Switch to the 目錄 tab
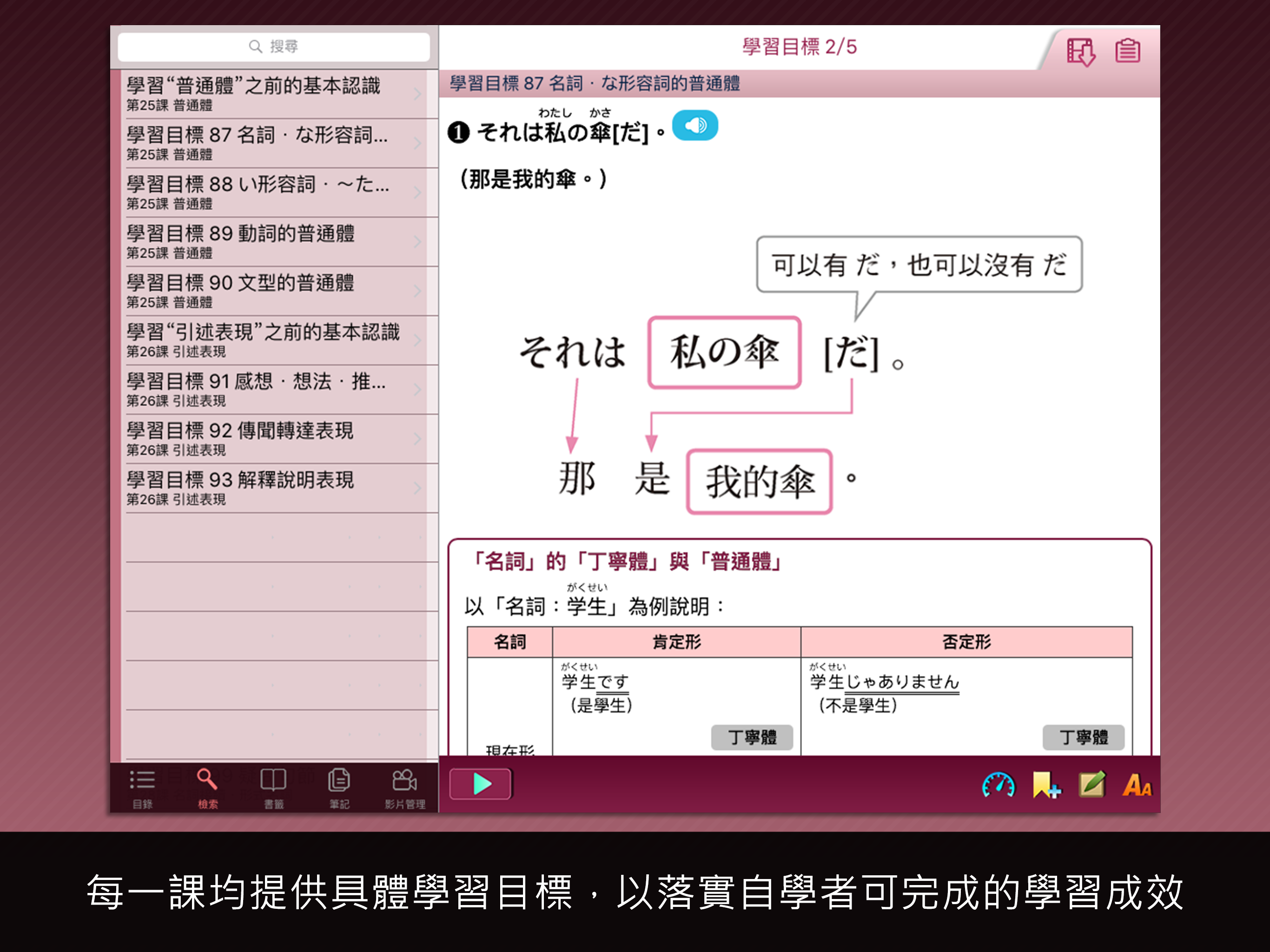 pyautogui.click(x=142, y=788)
